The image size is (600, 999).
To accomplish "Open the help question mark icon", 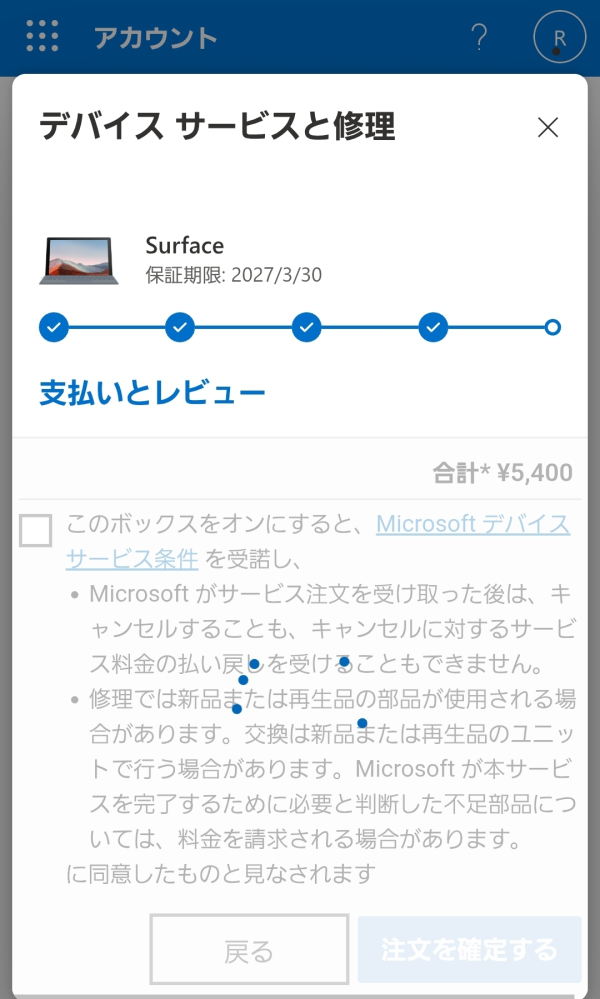I will point(479,36).
